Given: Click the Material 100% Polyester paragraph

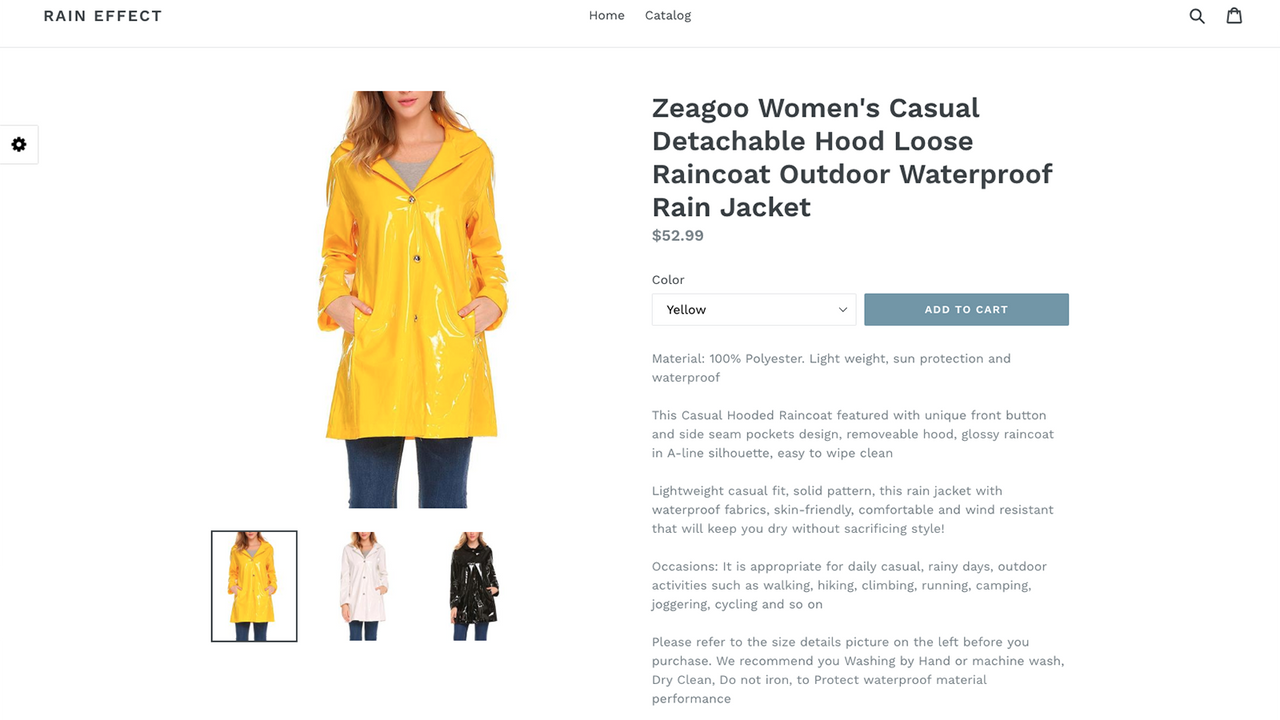Looking at the screenshot, I should [831, 368].
